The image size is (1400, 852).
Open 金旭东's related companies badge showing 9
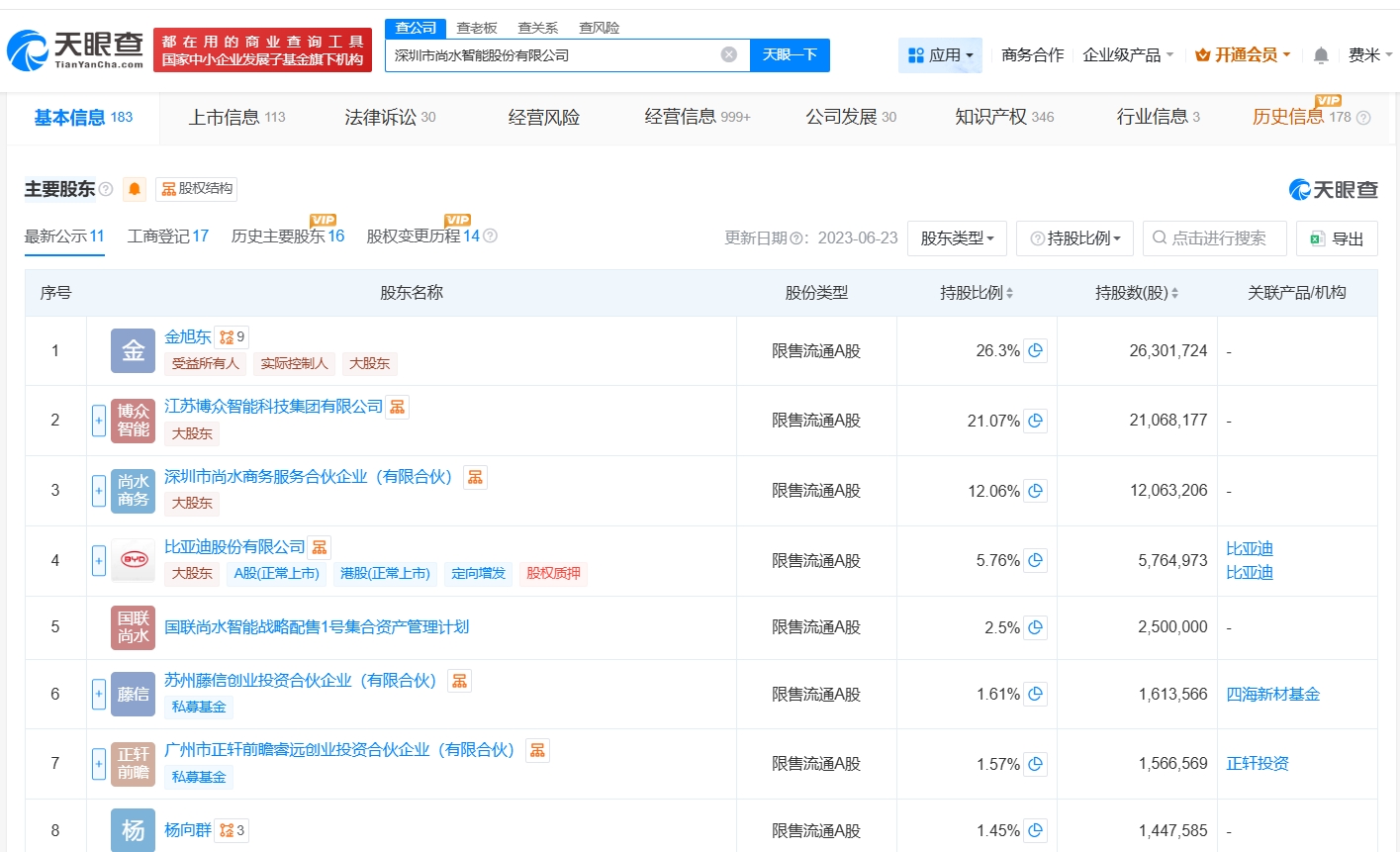pos(232,337)
